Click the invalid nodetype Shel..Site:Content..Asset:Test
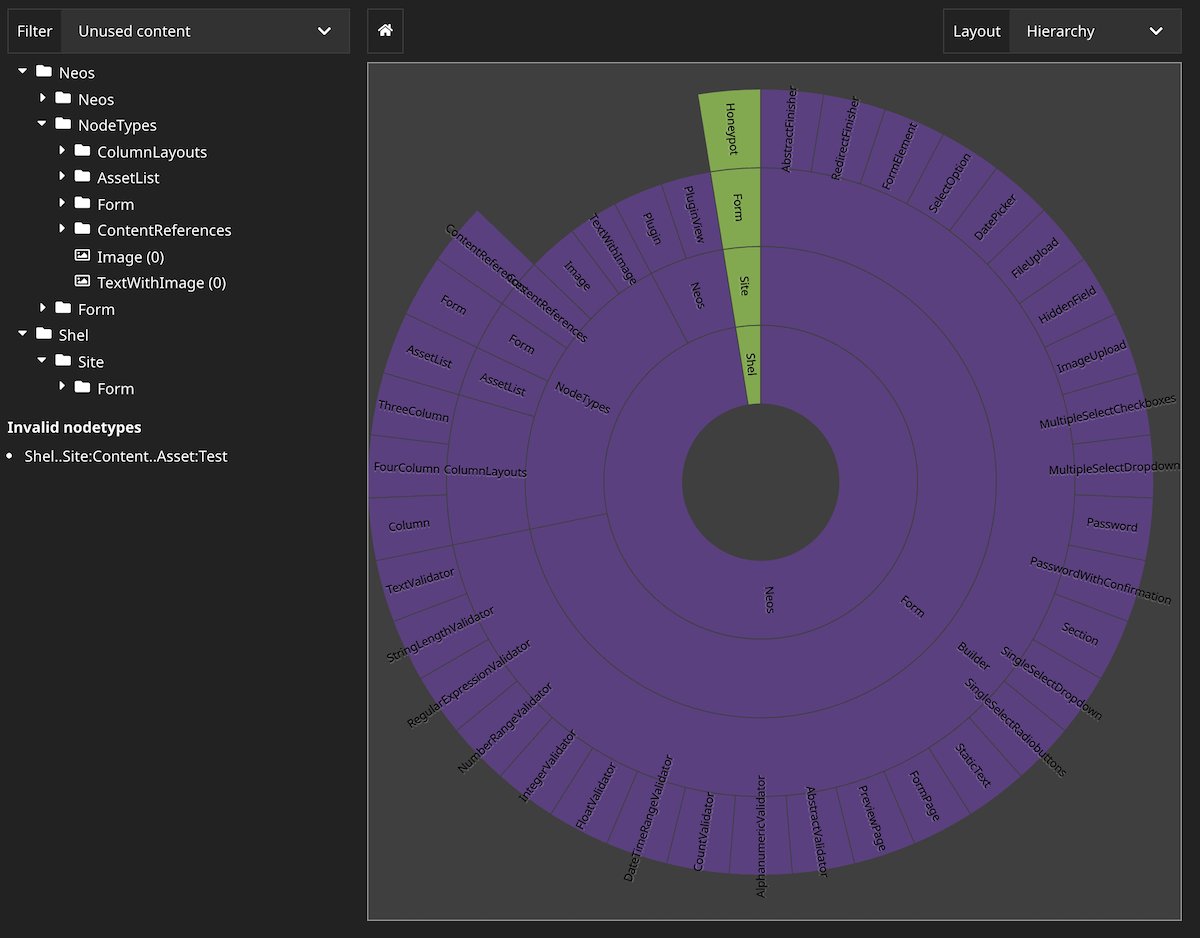The width and height of the screenshot is (1200, 938). pyautogui.click(x=126, y=456)
